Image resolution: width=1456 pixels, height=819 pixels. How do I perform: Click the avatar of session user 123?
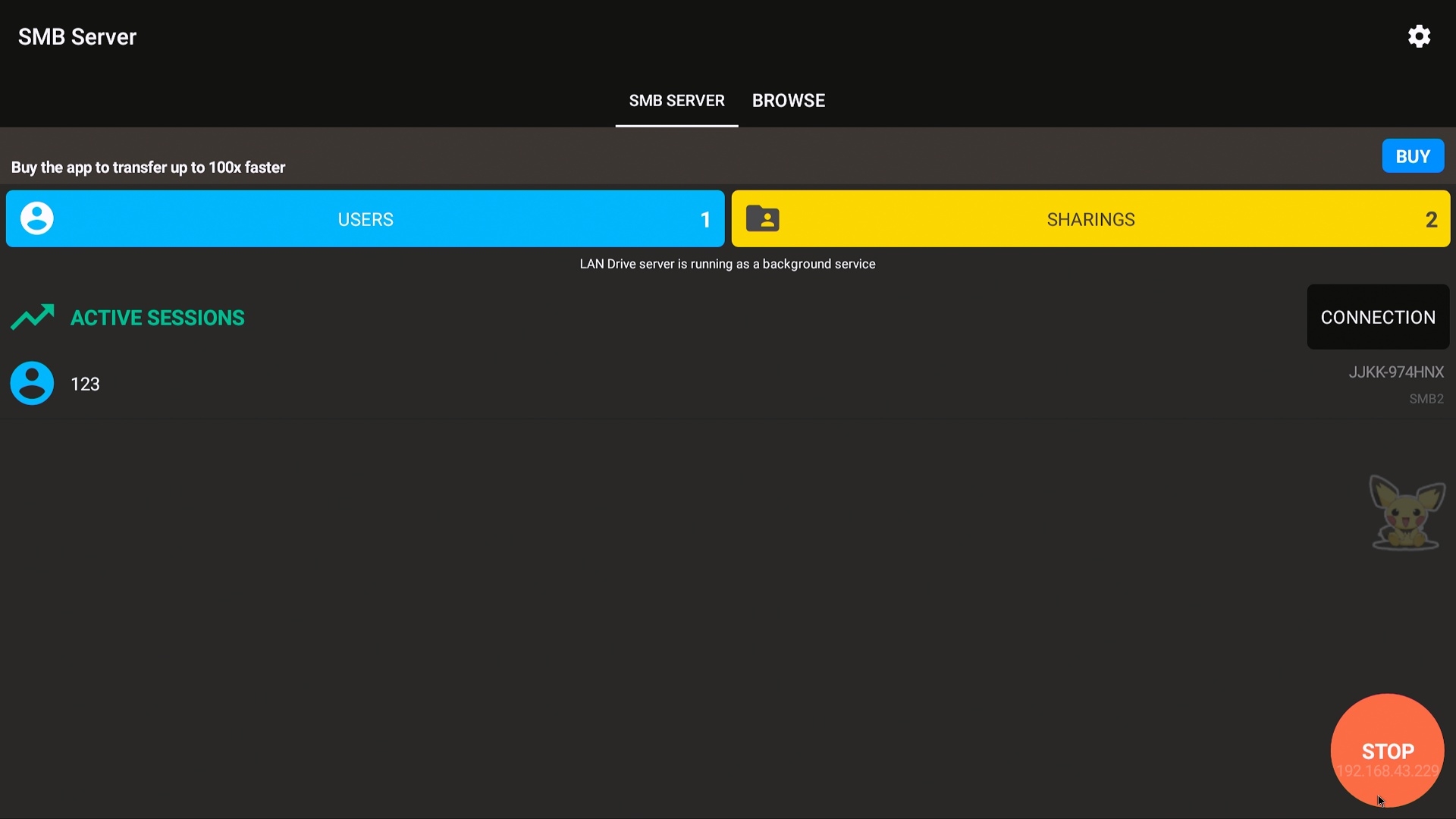click(x=32, y=383)
